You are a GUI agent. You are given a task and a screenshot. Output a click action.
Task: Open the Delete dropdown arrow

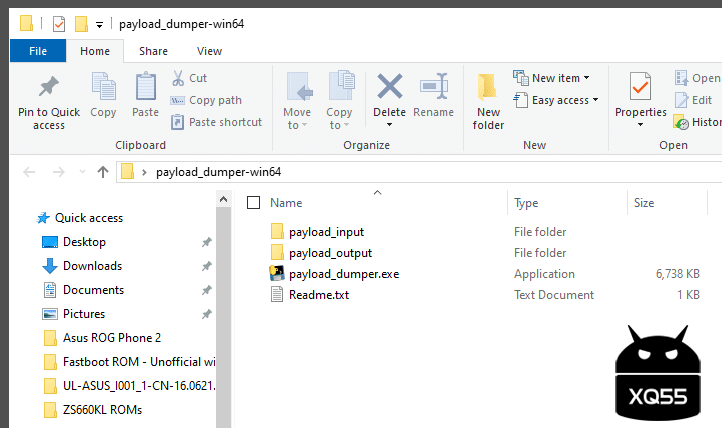(389, 125)
